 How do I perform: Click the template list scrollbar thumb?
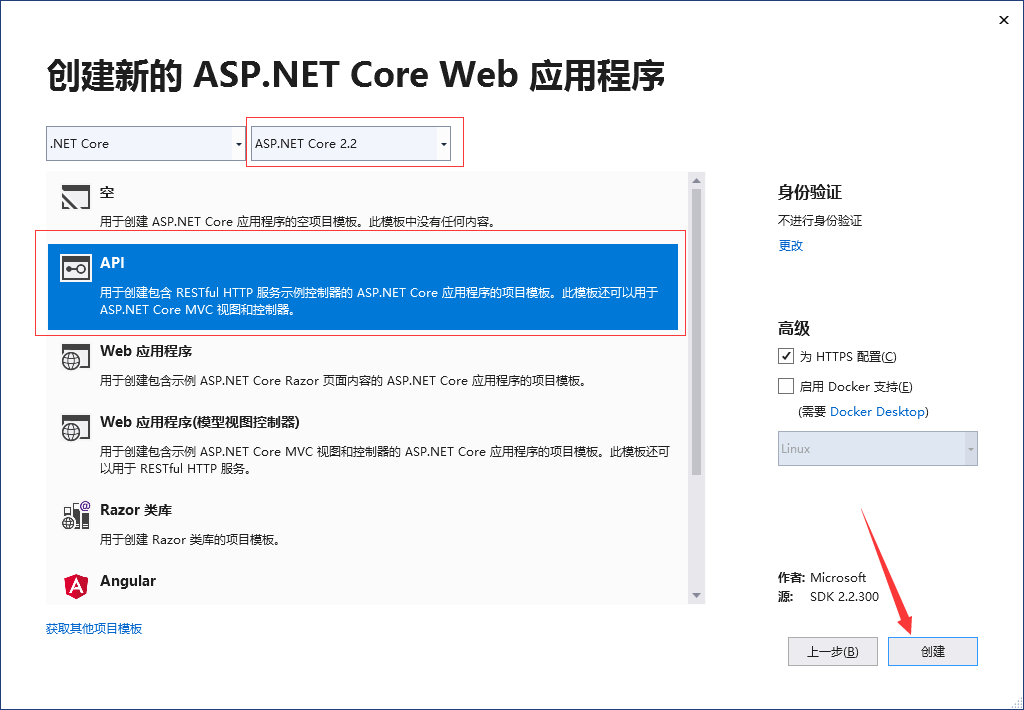point(696,332)
